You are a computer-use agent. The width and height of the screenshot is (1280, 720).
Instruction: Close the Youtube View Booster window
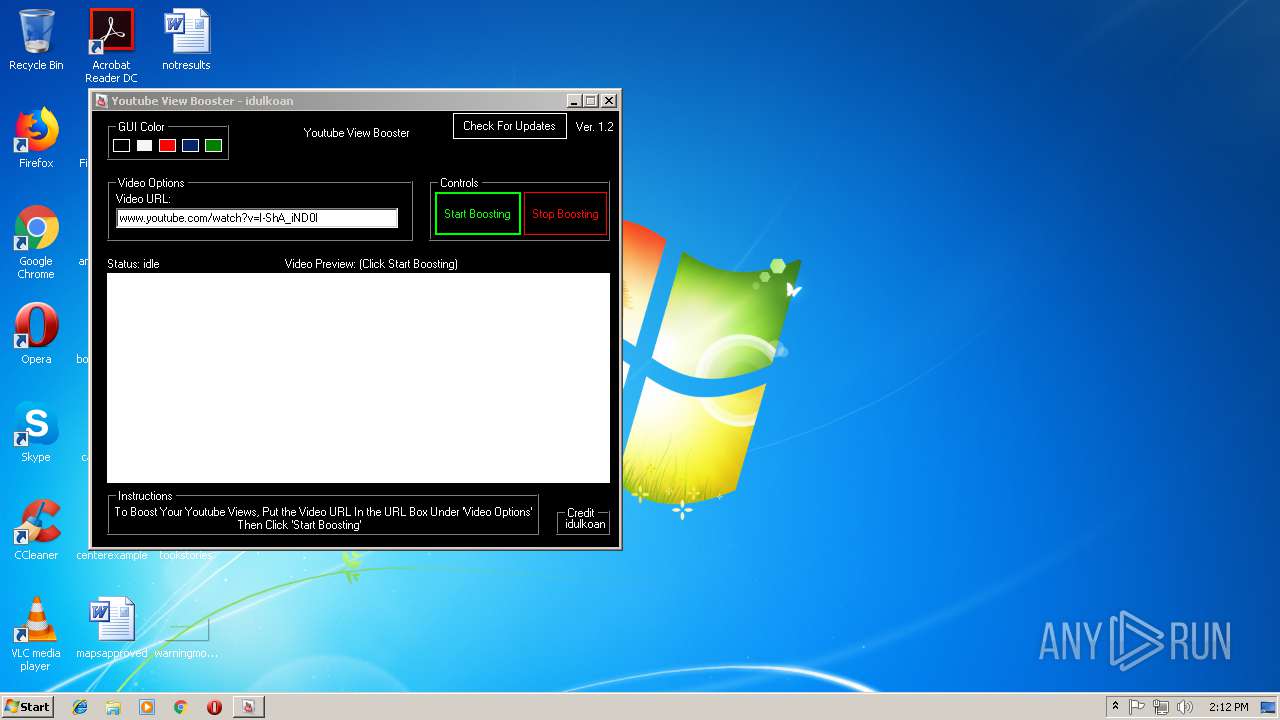(609, 101)
